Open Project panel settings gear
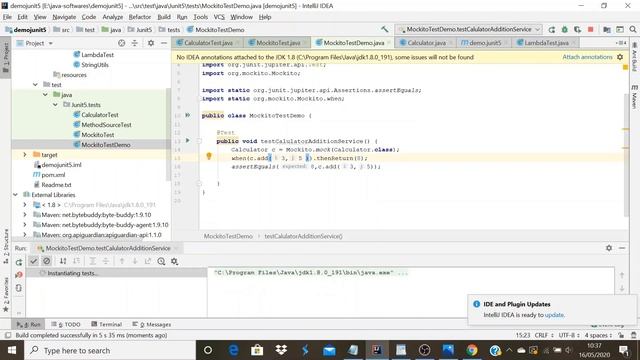Viewport: 640px width, 360px height. point(151,43)
